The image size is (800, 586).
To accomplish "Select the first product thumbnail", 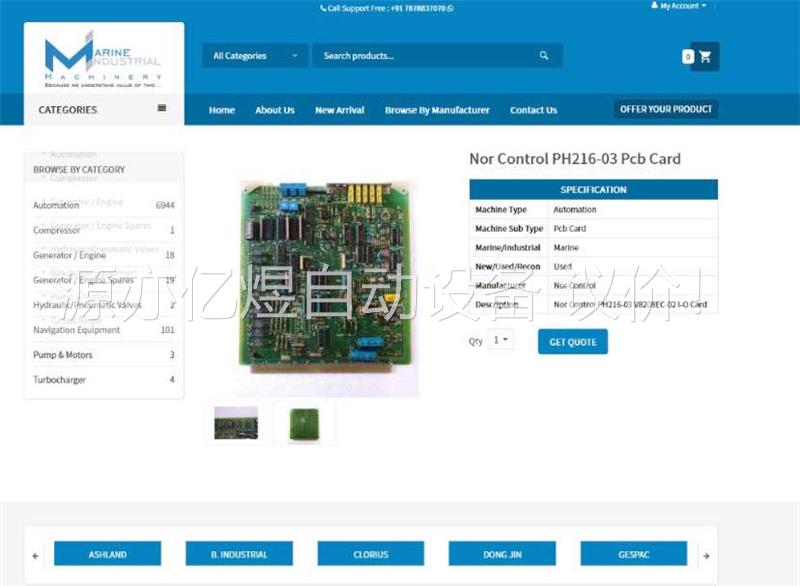I will click(x=236, y=423).
